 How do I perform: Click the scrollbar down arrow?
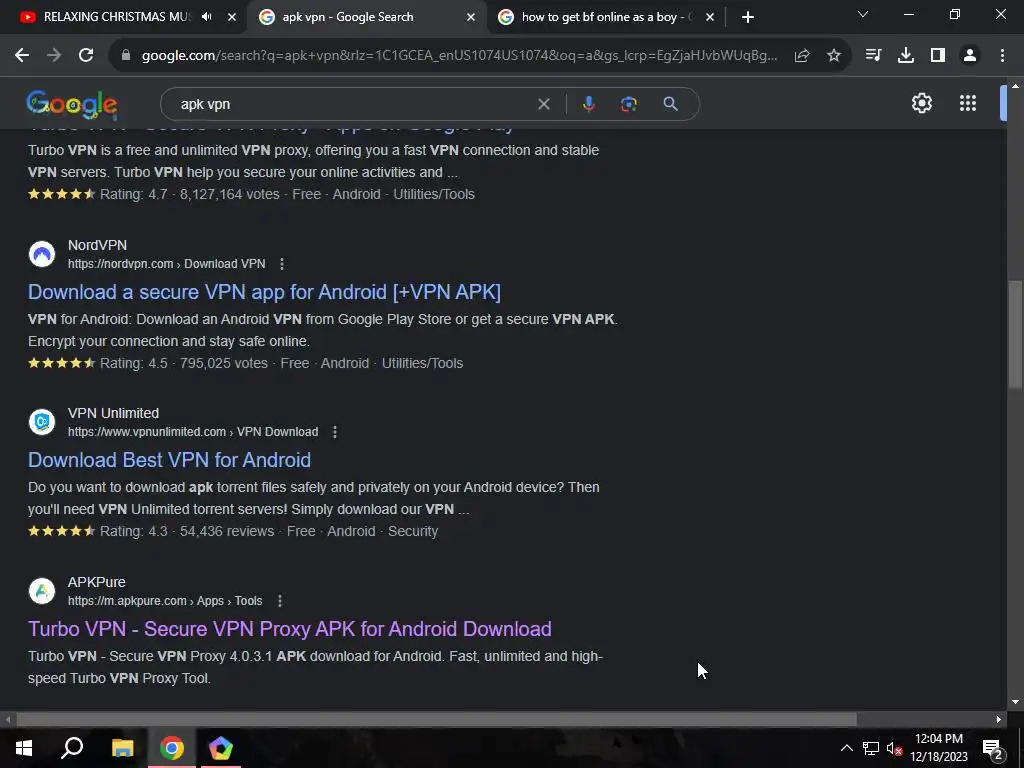(x=1015, y=702)
